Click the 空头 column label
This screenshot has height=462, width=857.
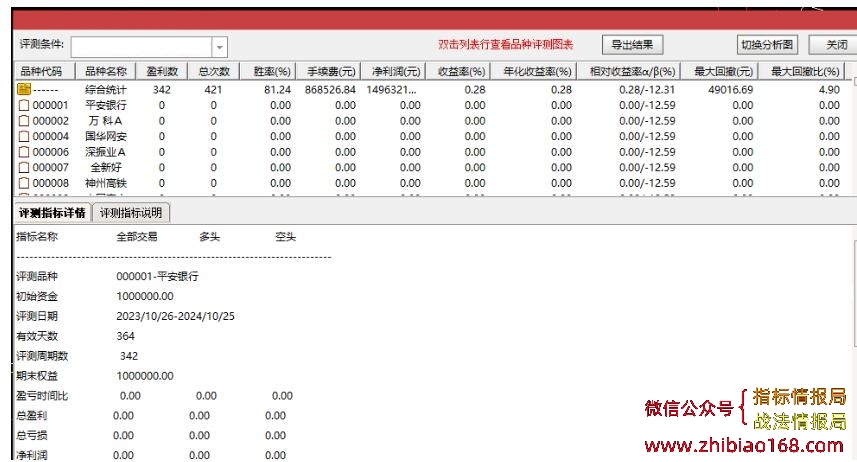point(285,237)
